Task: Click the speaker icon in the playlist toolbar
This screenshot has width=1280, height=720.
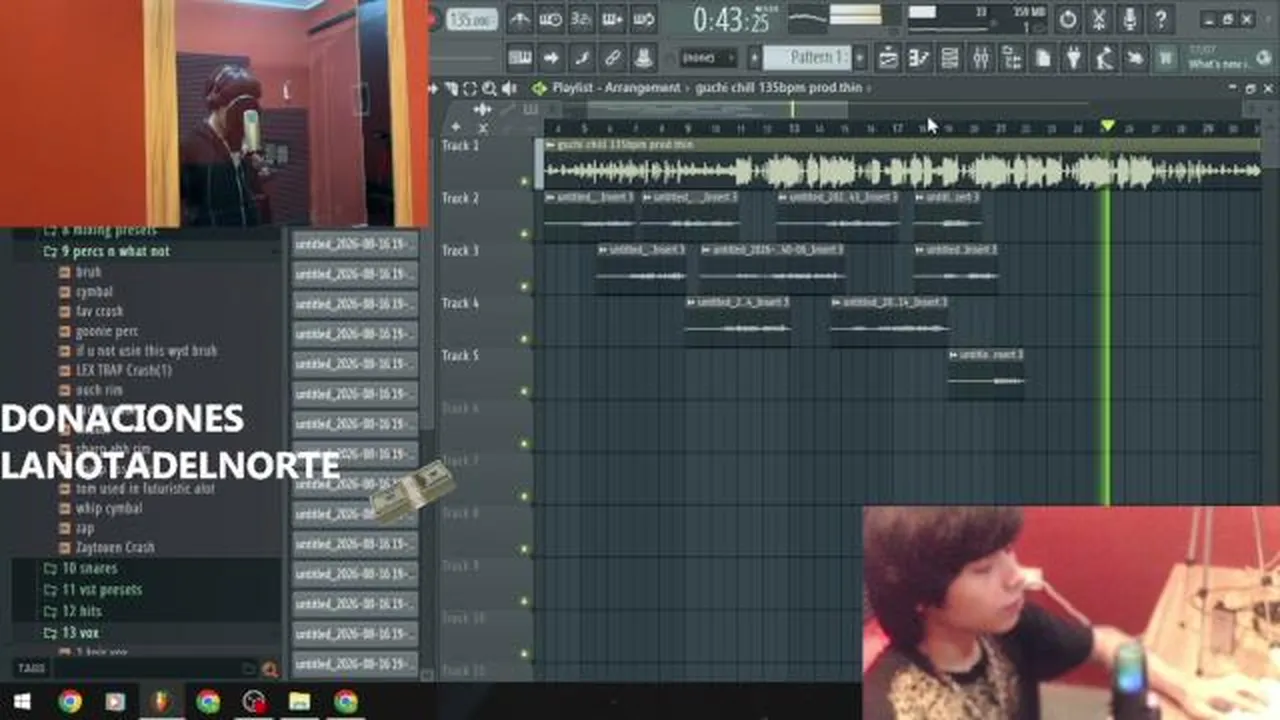Action: 508,88
